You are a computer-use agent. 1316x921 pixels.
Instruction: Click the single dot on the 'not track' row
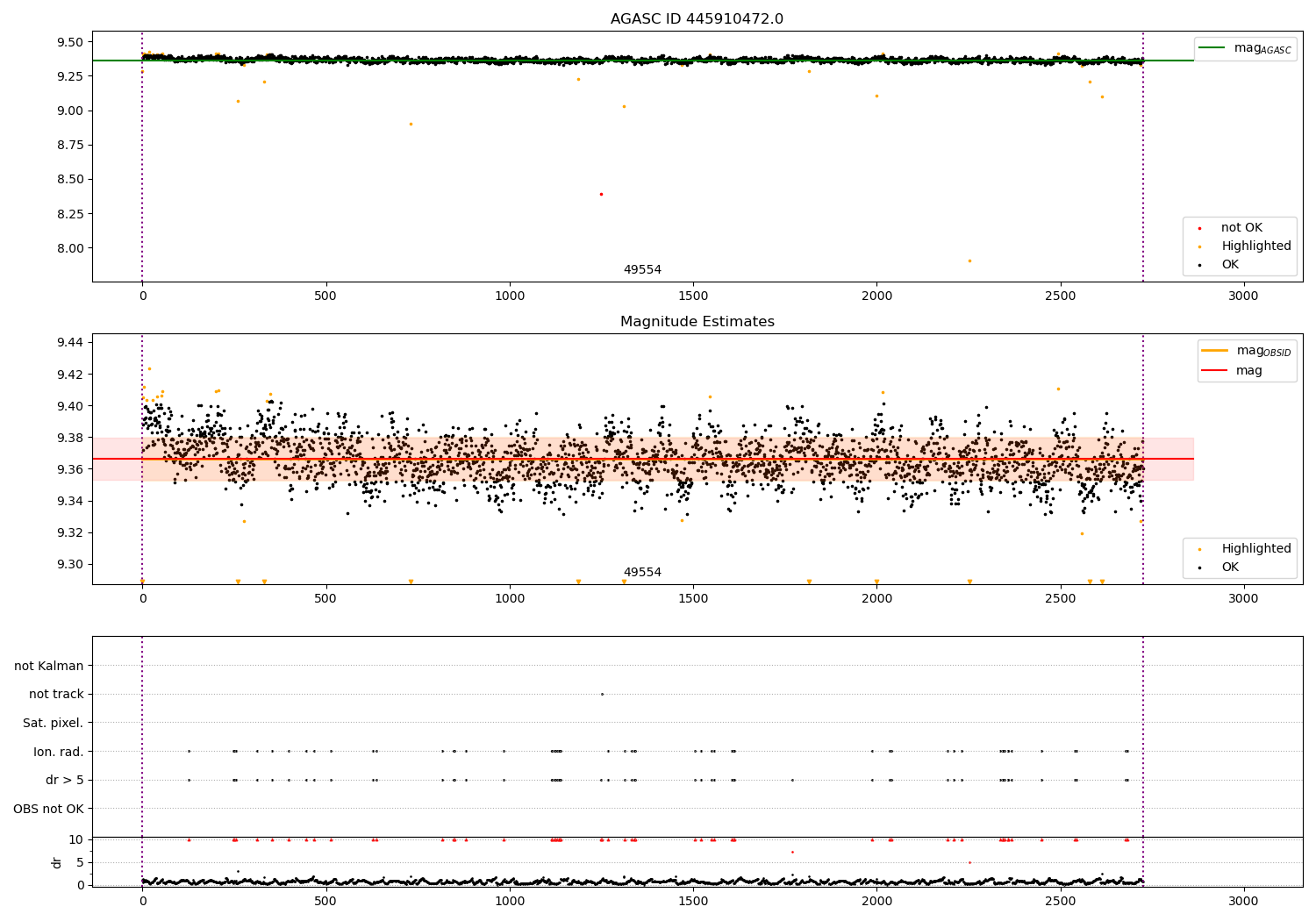coord(602,694)
